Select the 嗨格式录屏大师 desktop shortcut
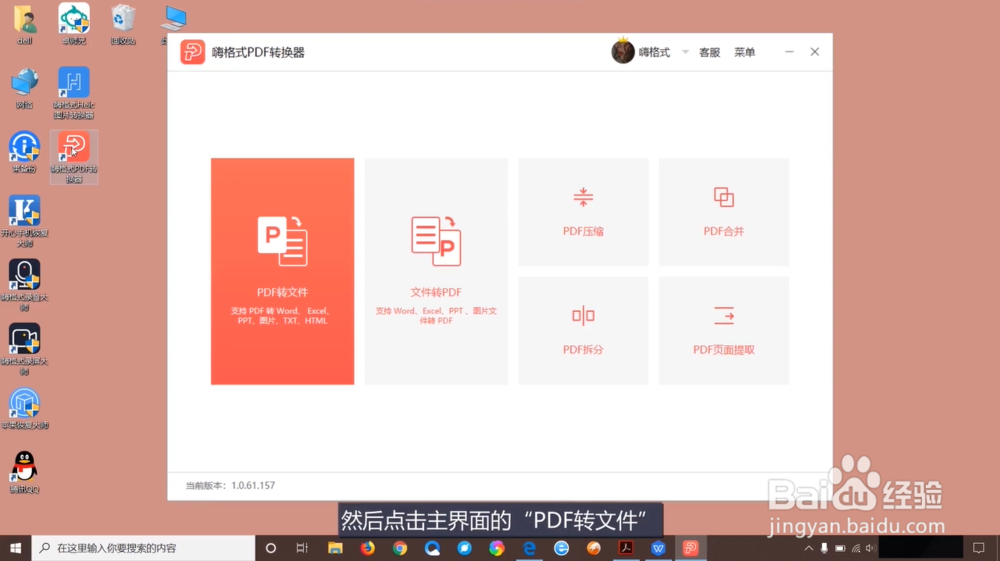The image size is (1000, 561). click(24, 349)
